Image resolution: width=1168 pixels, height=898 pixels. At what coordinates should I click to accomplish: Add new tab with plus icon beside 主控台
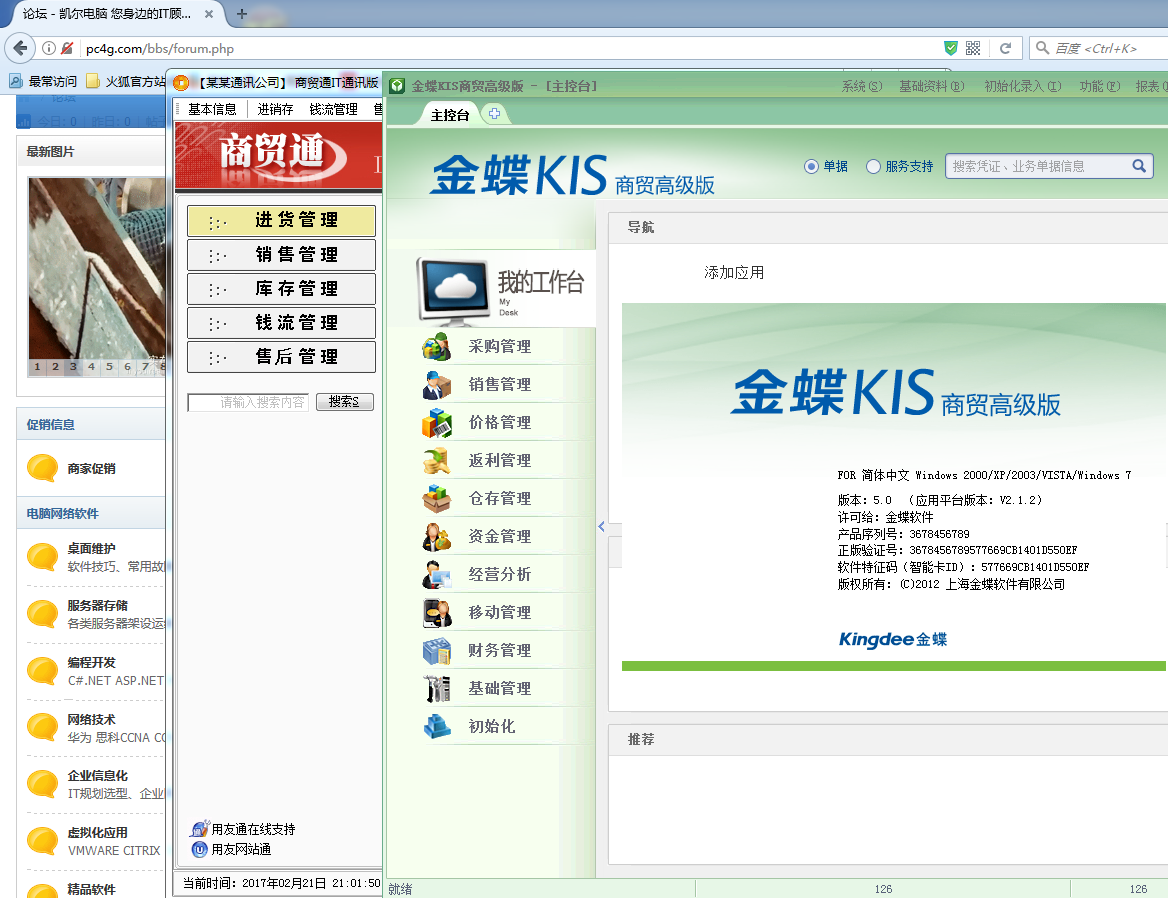pos(494,114)
